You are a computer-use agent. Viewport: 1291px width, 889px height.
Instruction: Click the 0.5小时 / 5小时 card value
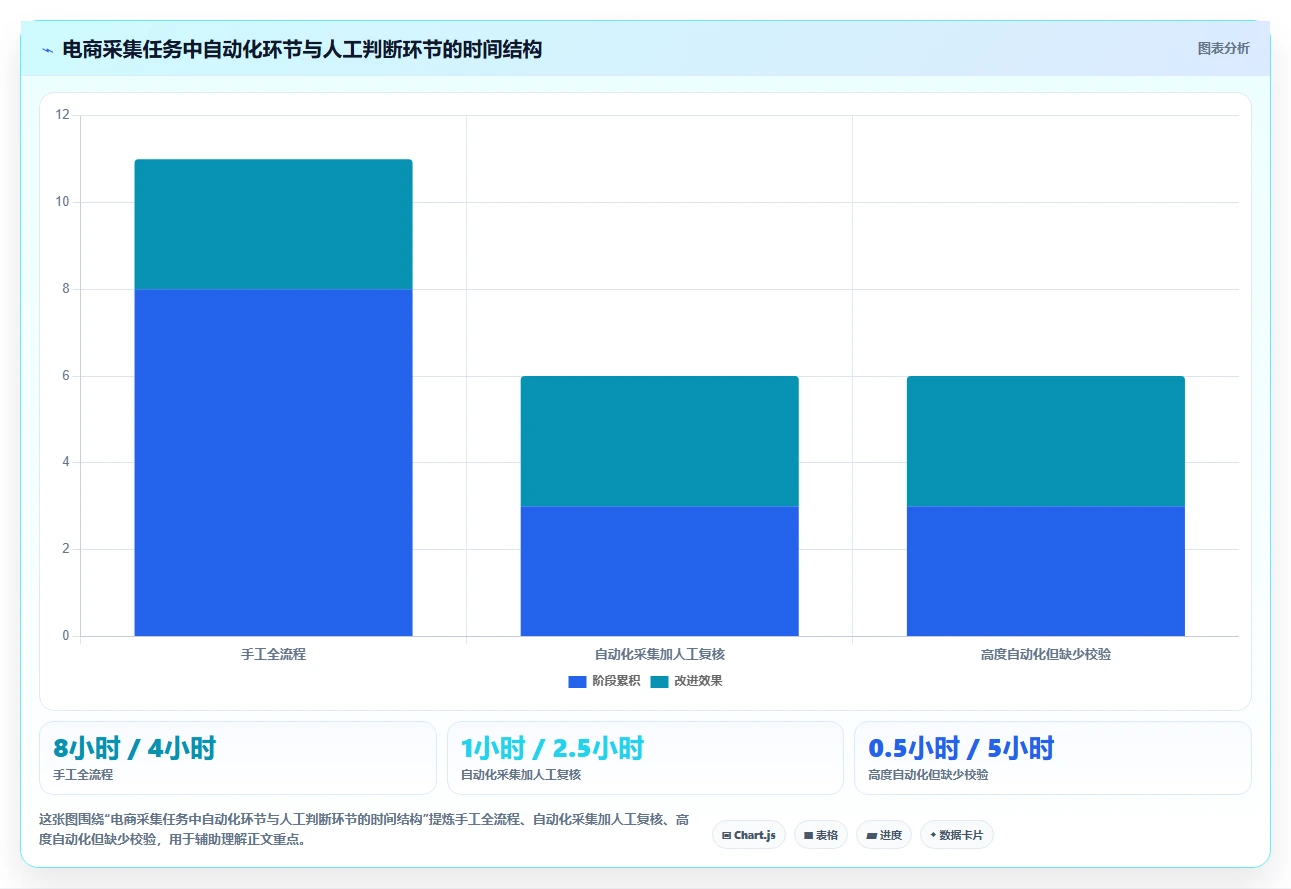[x=961, y=748]
